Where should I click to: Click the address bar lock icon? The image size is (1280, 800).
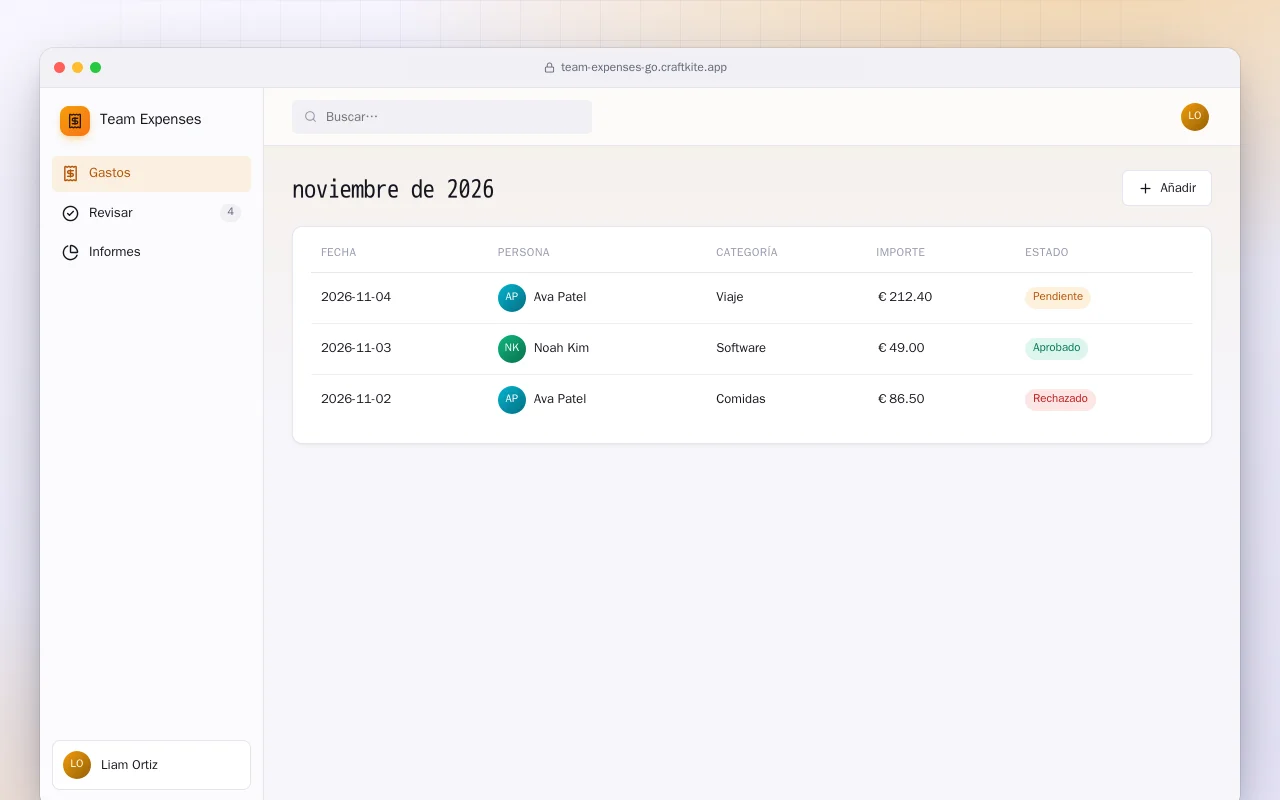[x=549, y=68]
